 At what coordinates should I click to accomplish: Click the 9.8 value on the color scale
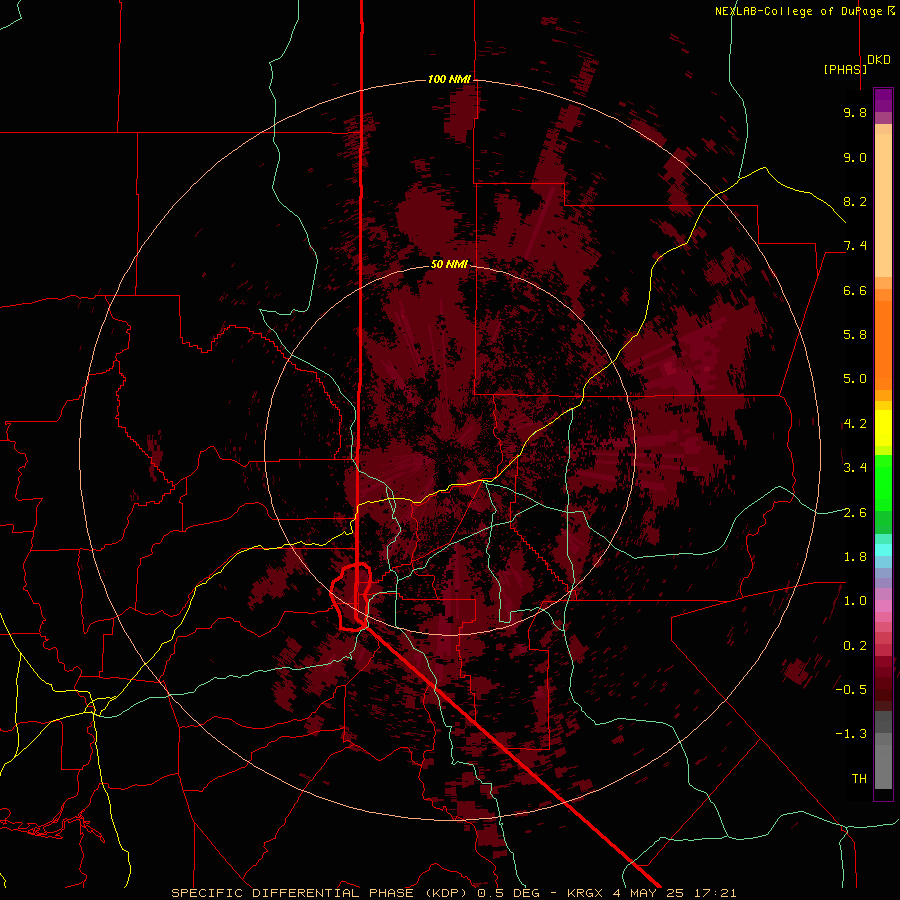tap(855, 112)
